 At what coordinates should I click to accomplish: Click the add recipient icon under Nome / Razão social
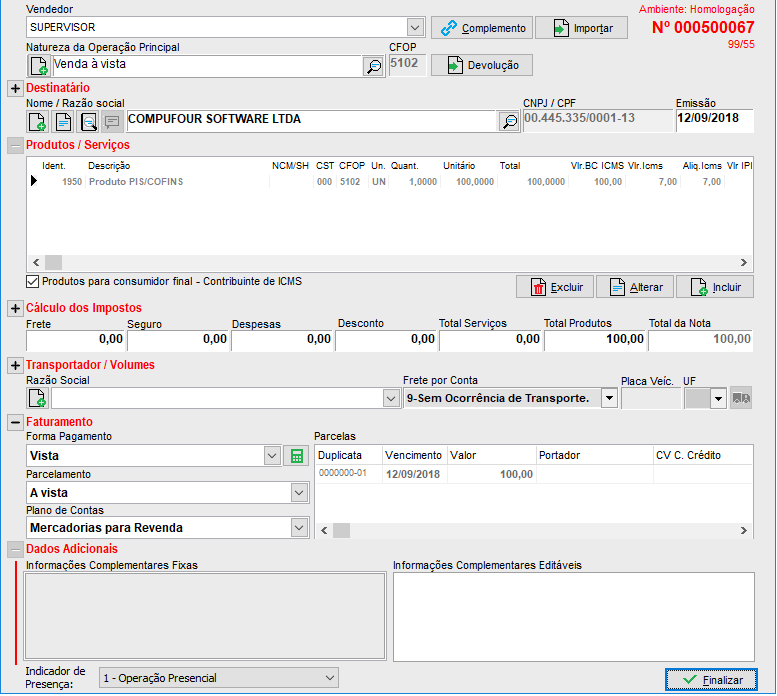[38, 121]
